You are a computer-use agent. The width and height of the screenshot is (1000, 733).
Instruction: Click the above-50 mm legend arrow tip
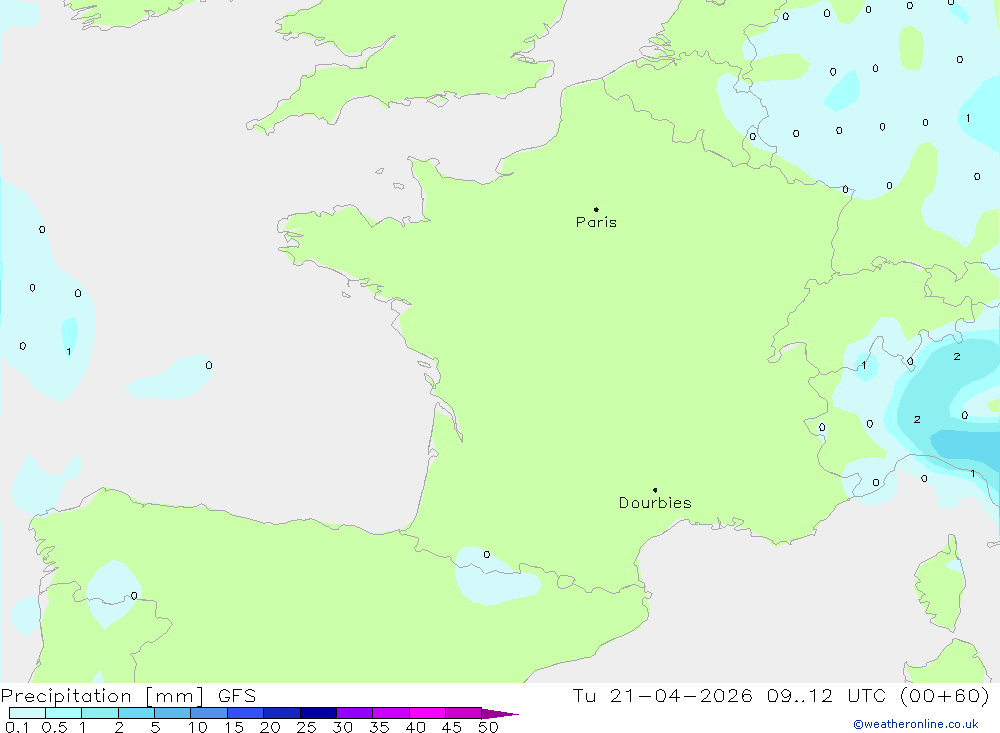click(500, 713)
